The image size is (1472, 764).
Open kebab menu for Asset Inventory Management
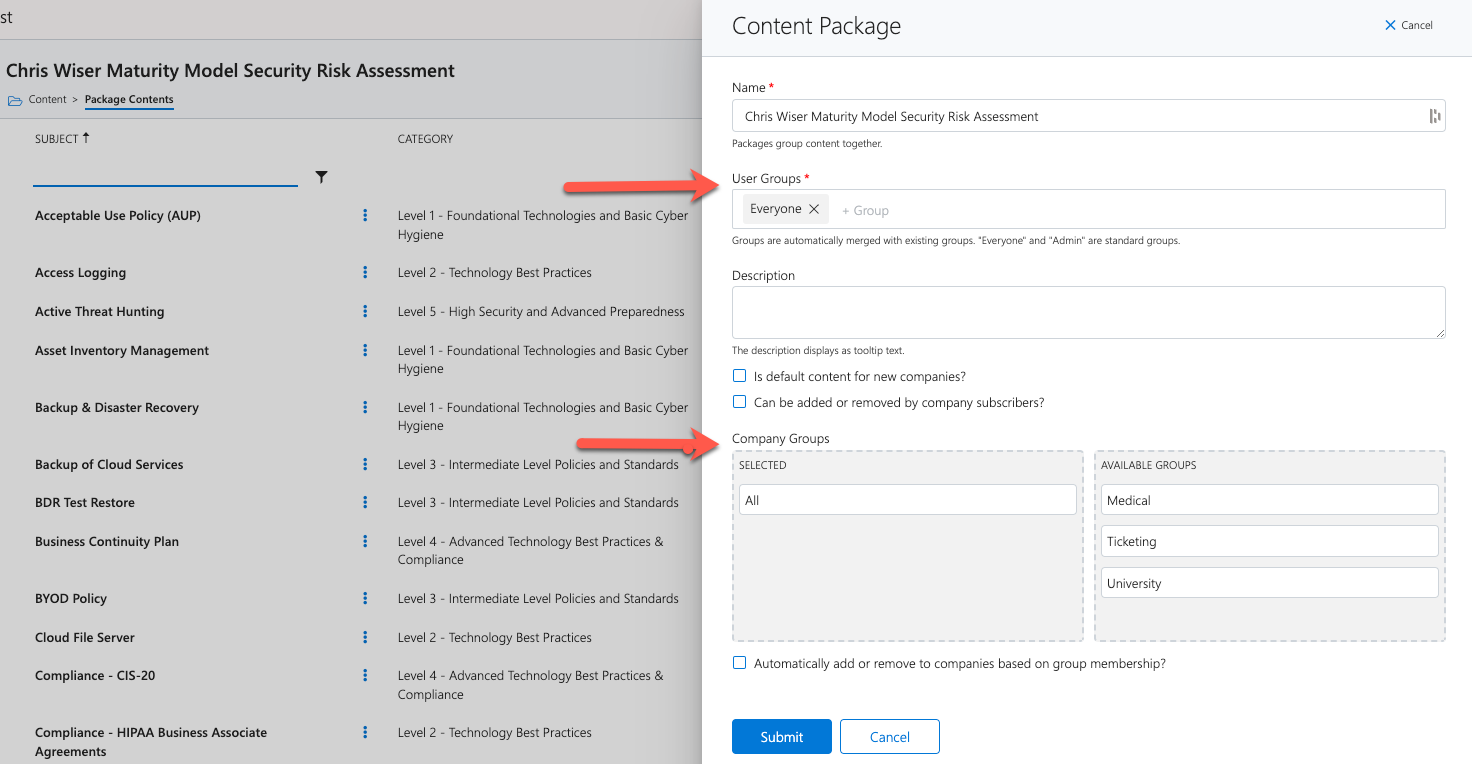point(365,350)
